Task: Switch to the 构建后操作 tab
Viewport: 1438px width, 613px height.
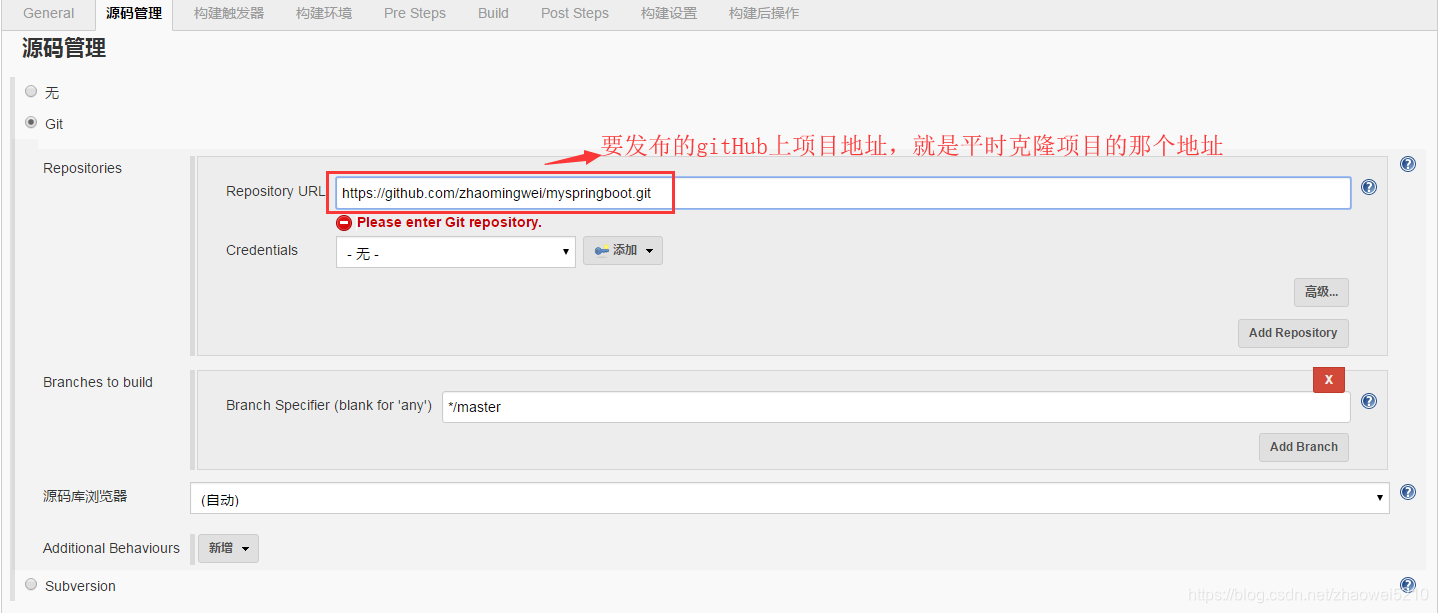Action: tap(764, 13)
